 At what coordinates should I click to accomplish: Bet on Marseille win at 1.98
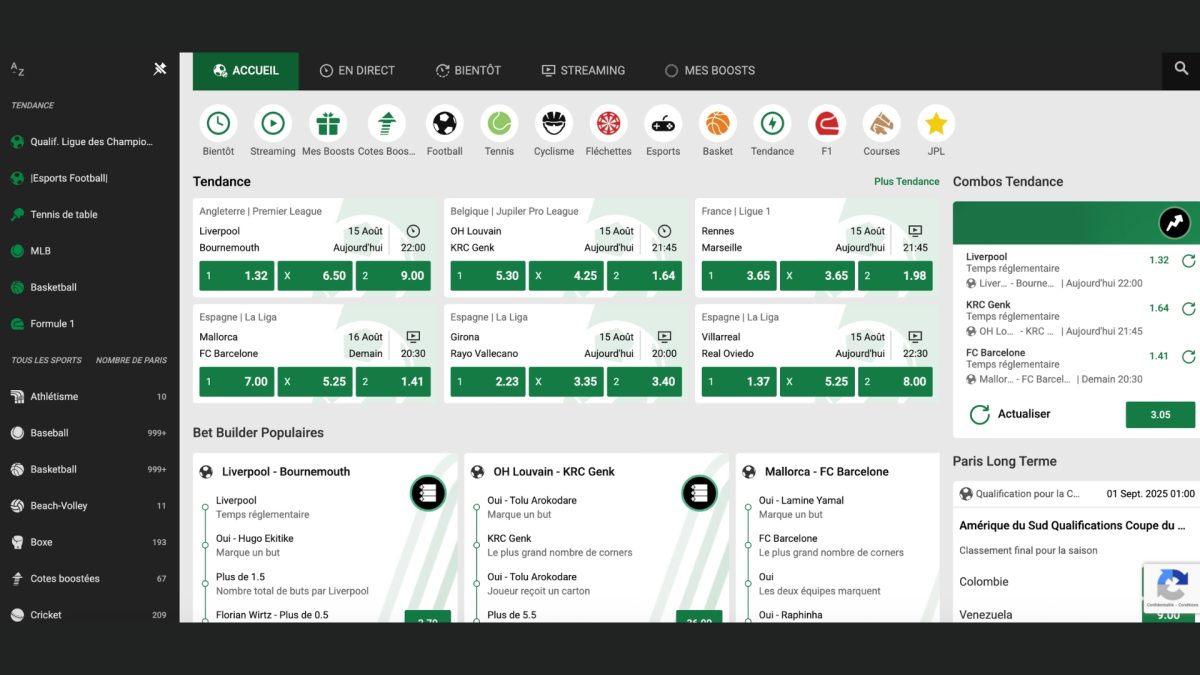tap(895, 276)
